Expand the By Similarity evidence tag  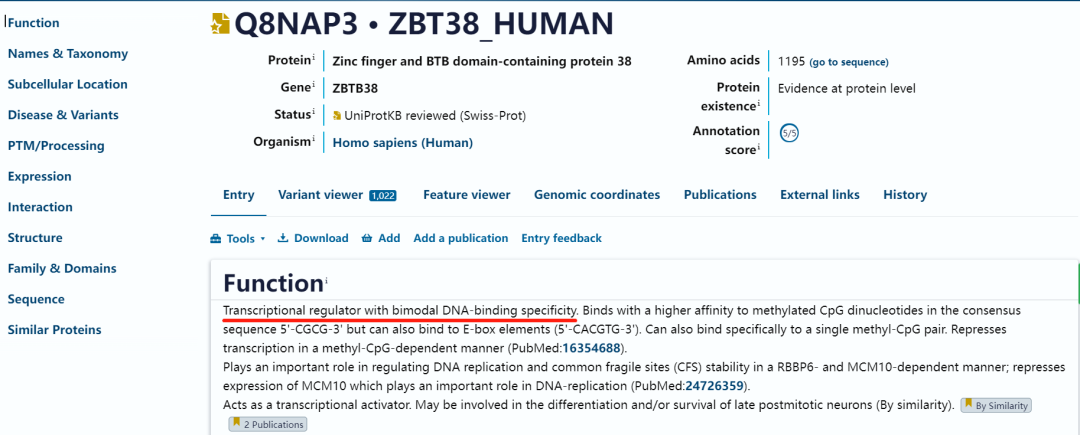[995, 405]
